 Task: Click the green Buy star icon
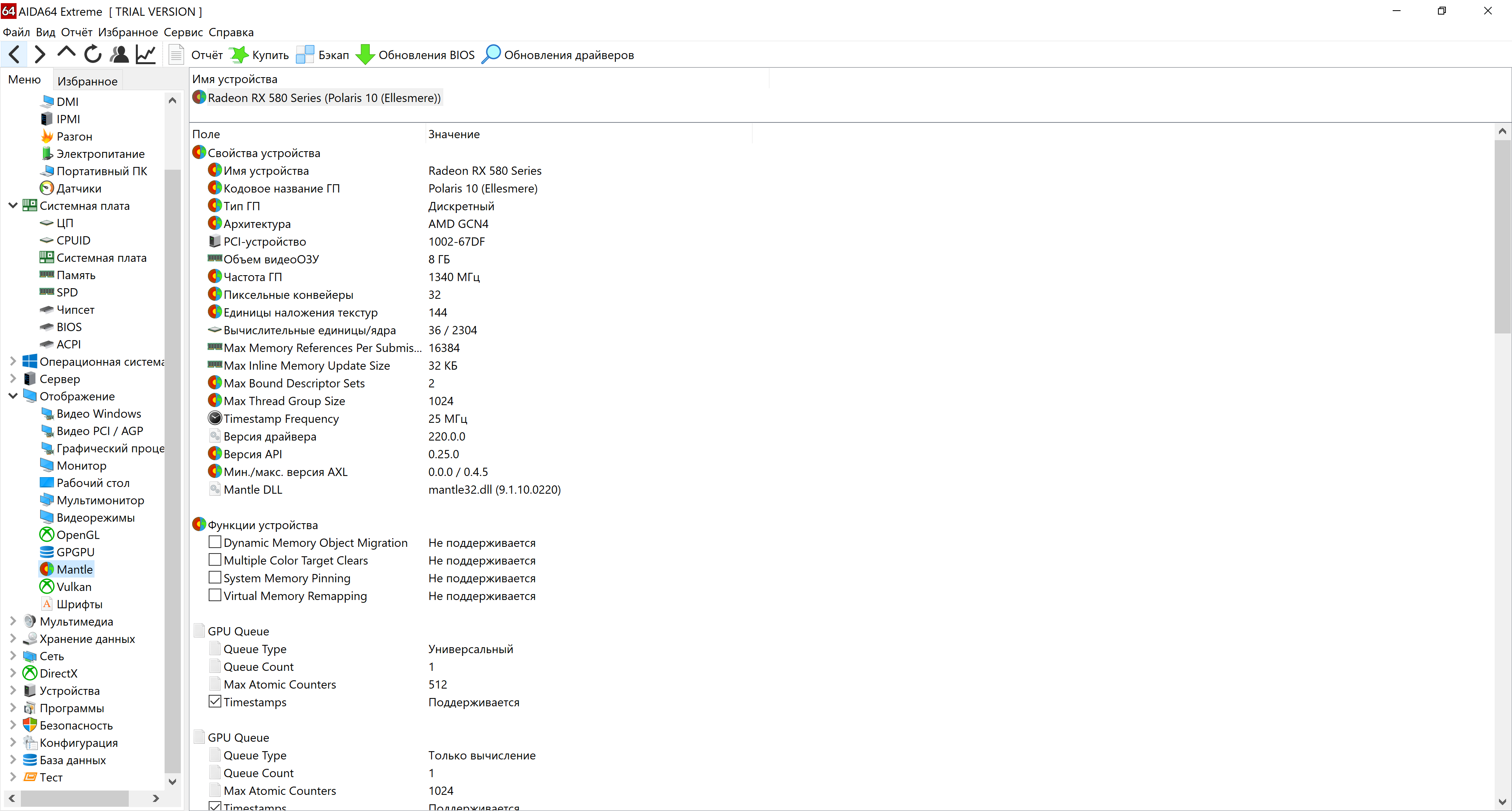(239, 55)
